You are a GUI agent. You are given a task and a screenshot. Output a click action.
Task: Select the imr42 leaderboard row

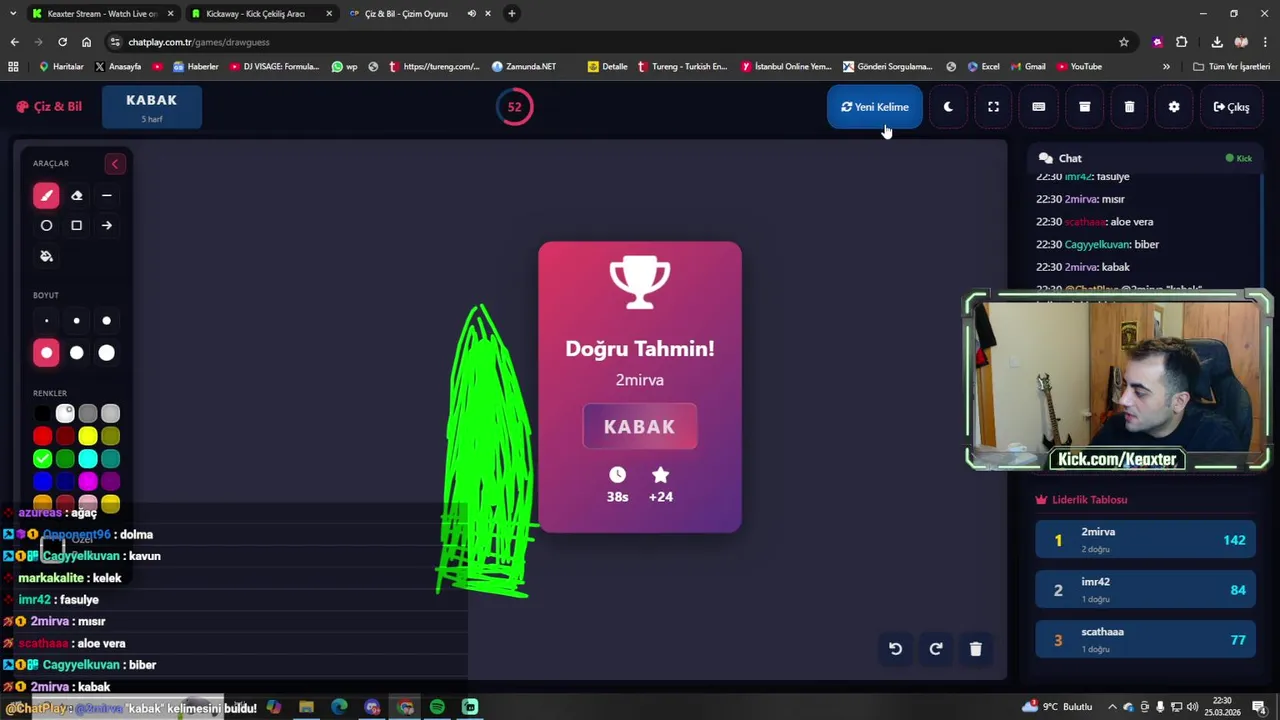tap(1146, 590)
